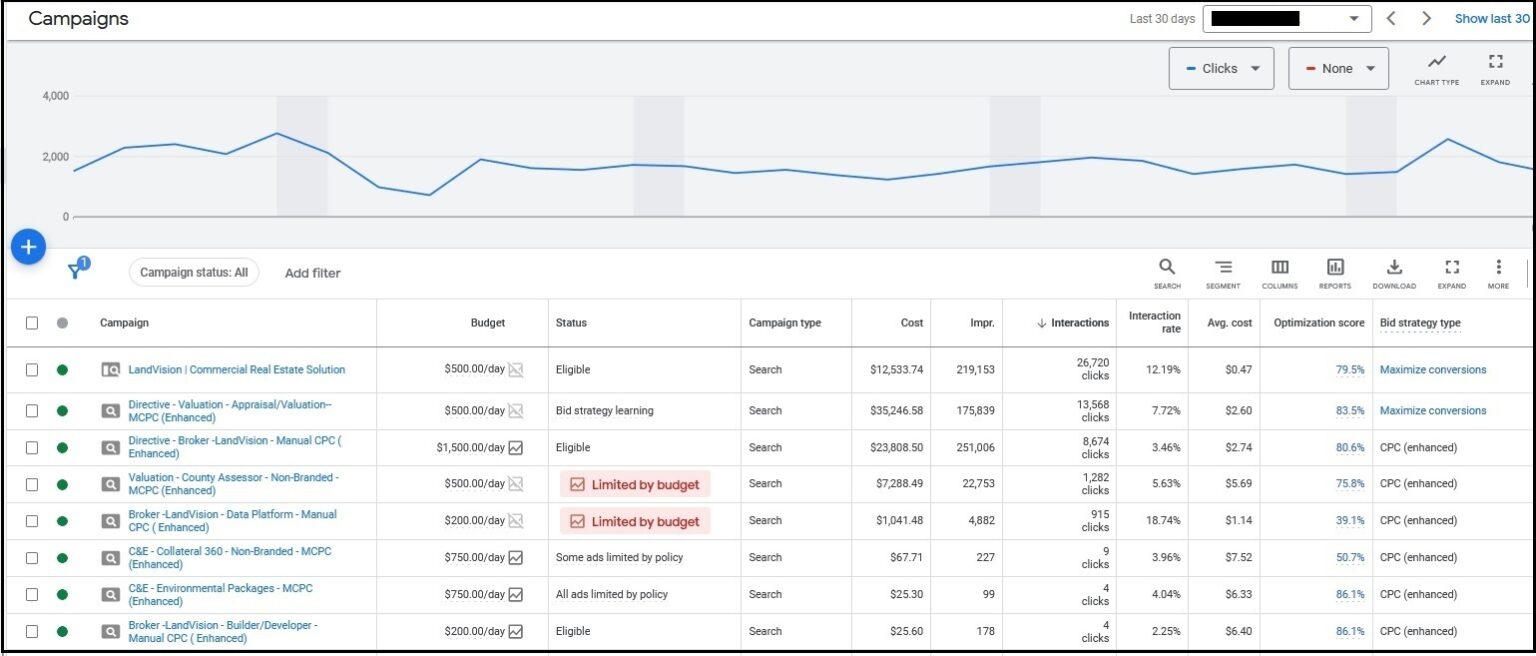Check the select-all campaigns checkbox

tap(32, 323)
